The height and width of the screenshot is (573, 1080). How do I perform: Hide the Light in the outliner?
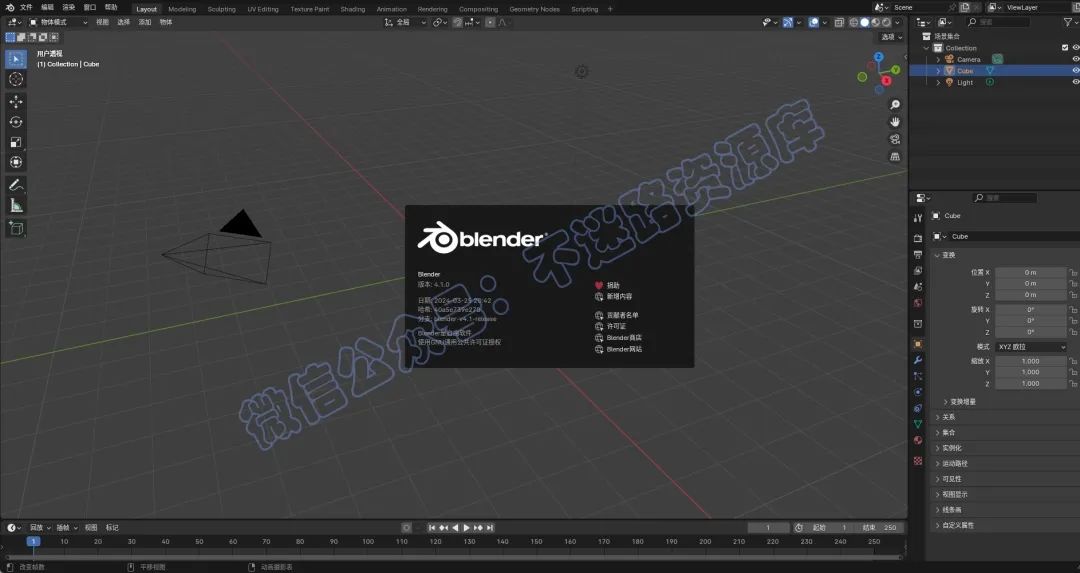point(1075,82)
